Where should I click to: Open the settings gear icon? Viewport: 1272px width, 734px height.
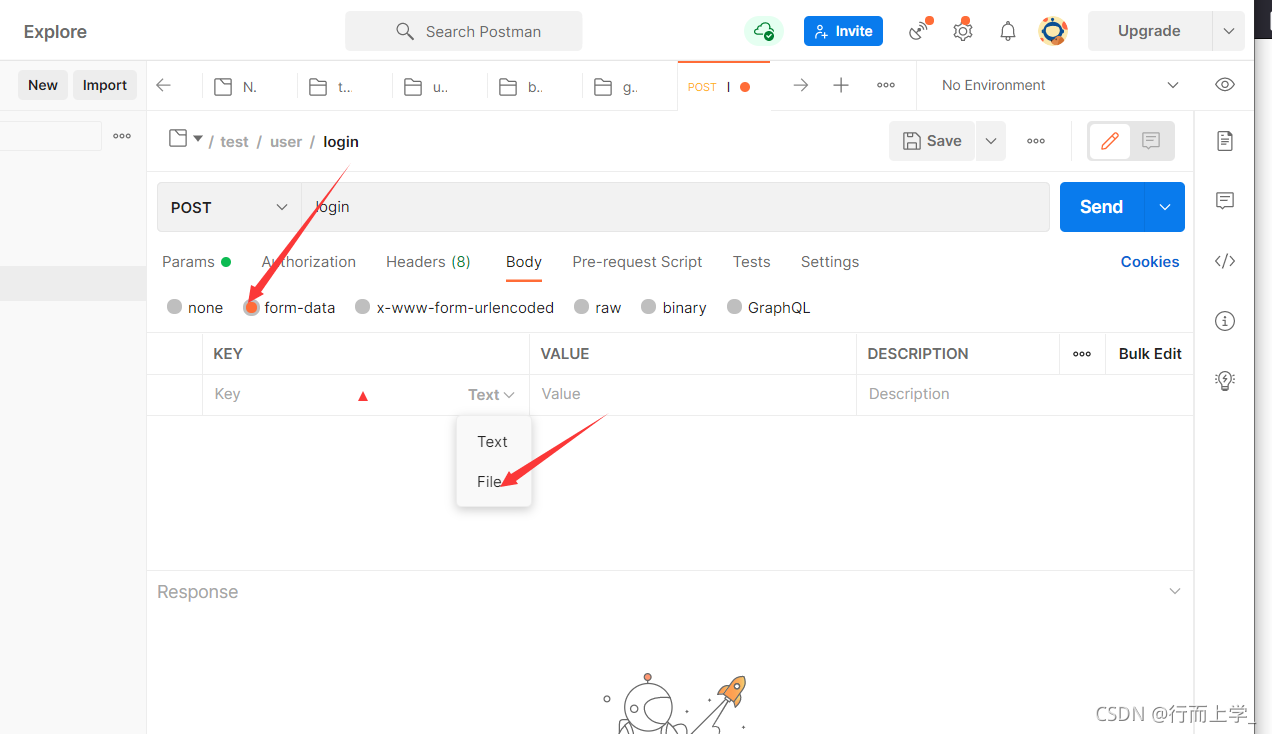click(962, 31)
